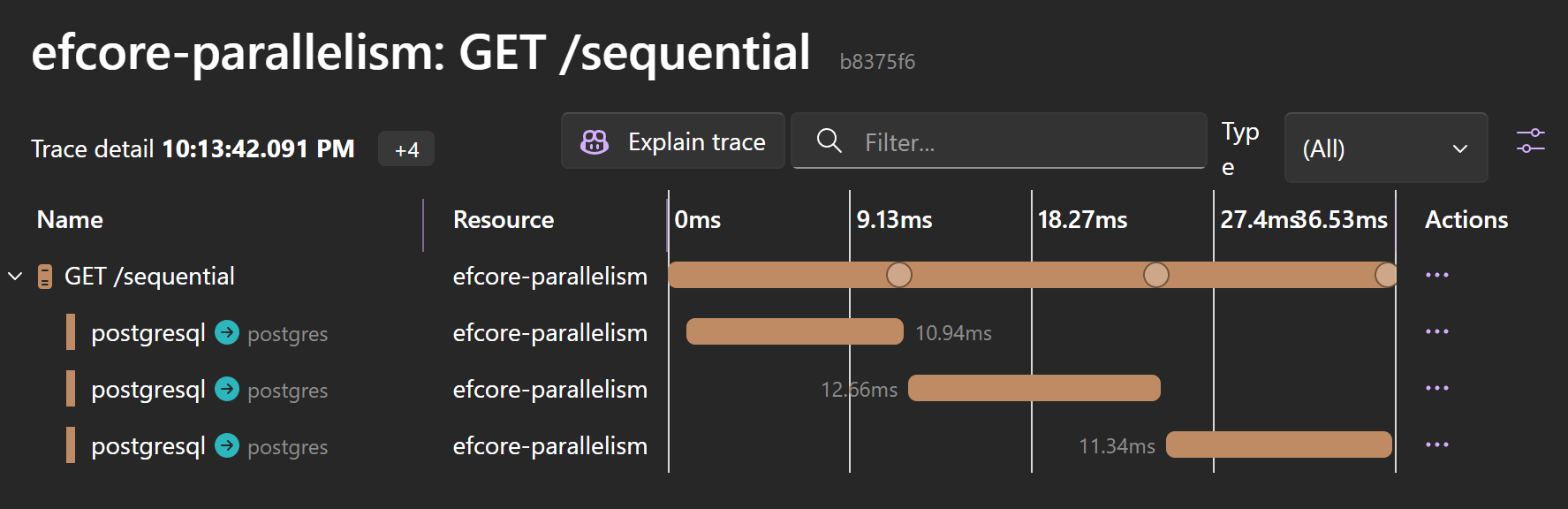Click the magnifier search icon
The height and width of the screenshot is (509, 1568).
(829, 141)
